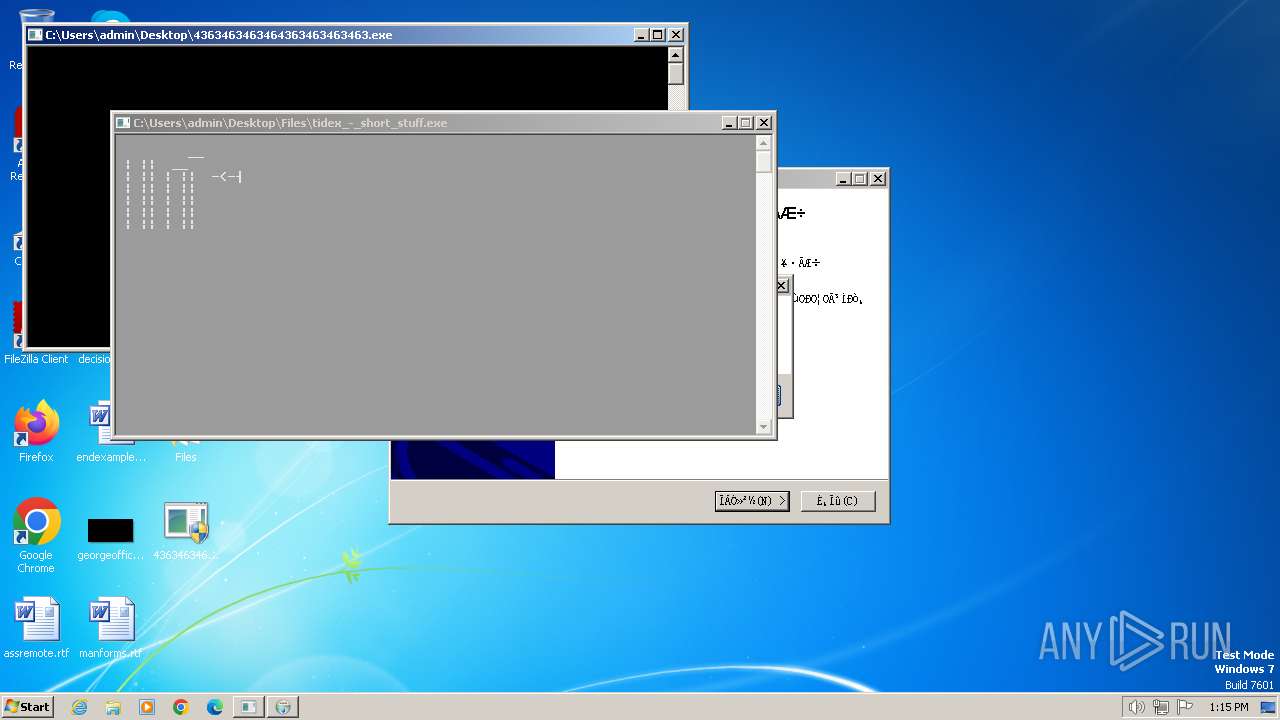Click the back console scroll up arrow

pos(676,55)
